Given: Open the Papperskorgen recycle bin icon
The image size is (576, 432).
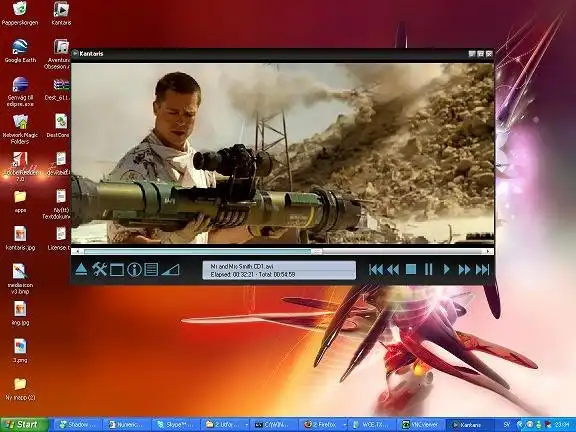Looking at the screenshot, I should pyautogui.click(x=20, y=14).
